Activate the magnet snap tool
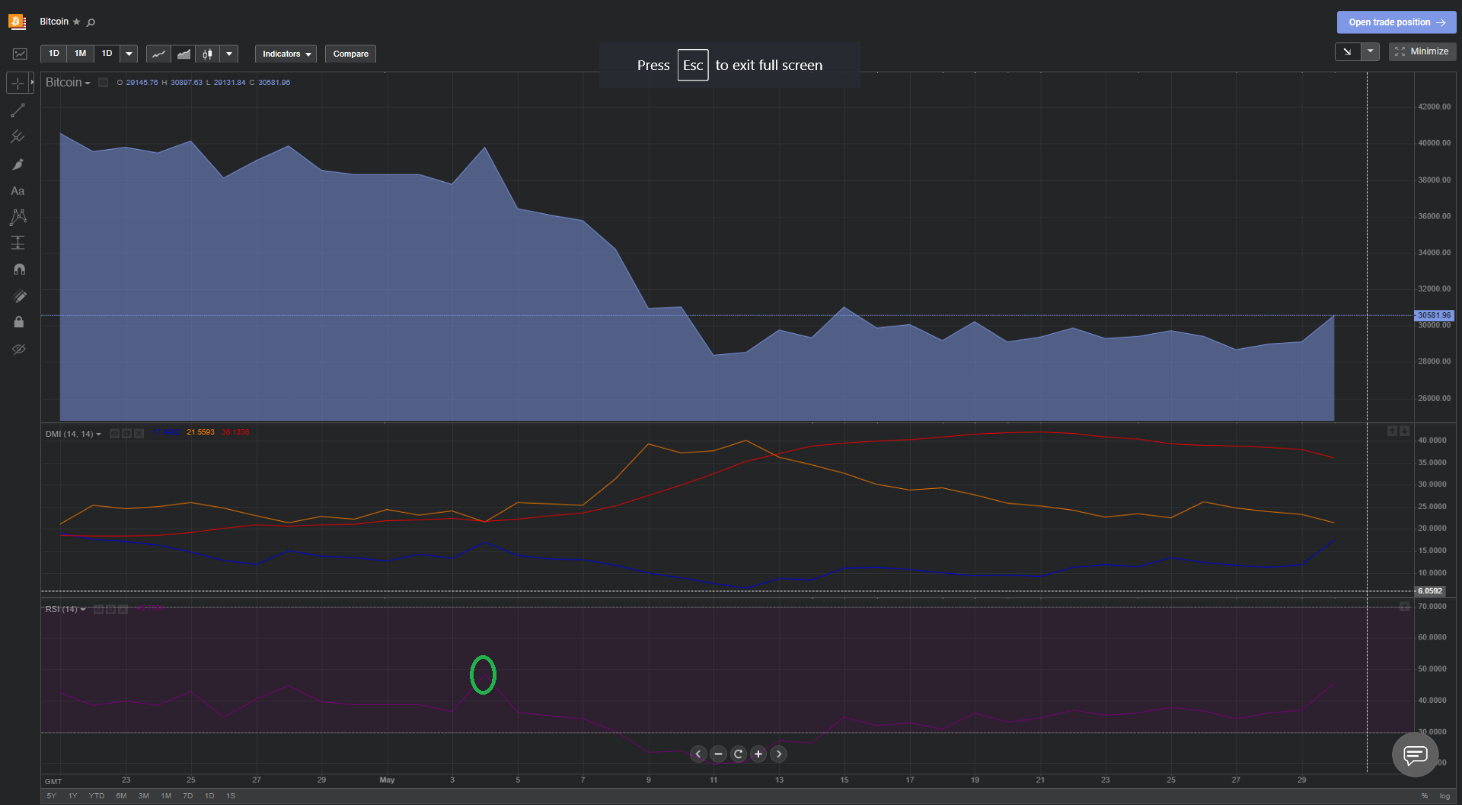The height and width of the screenshot is (805, 1462). [x=18, y=270]
